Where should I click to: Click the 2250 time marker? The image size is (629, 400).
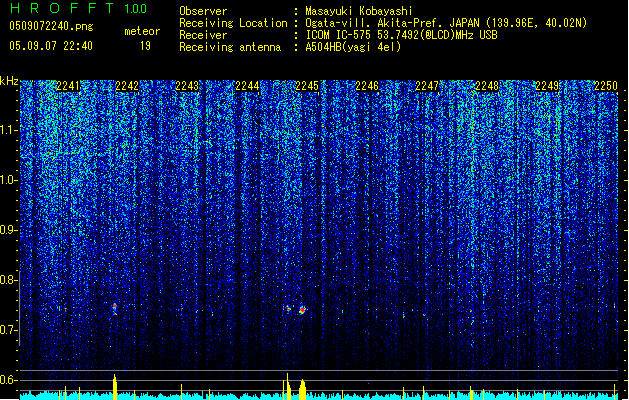click(x=606, y=86)
